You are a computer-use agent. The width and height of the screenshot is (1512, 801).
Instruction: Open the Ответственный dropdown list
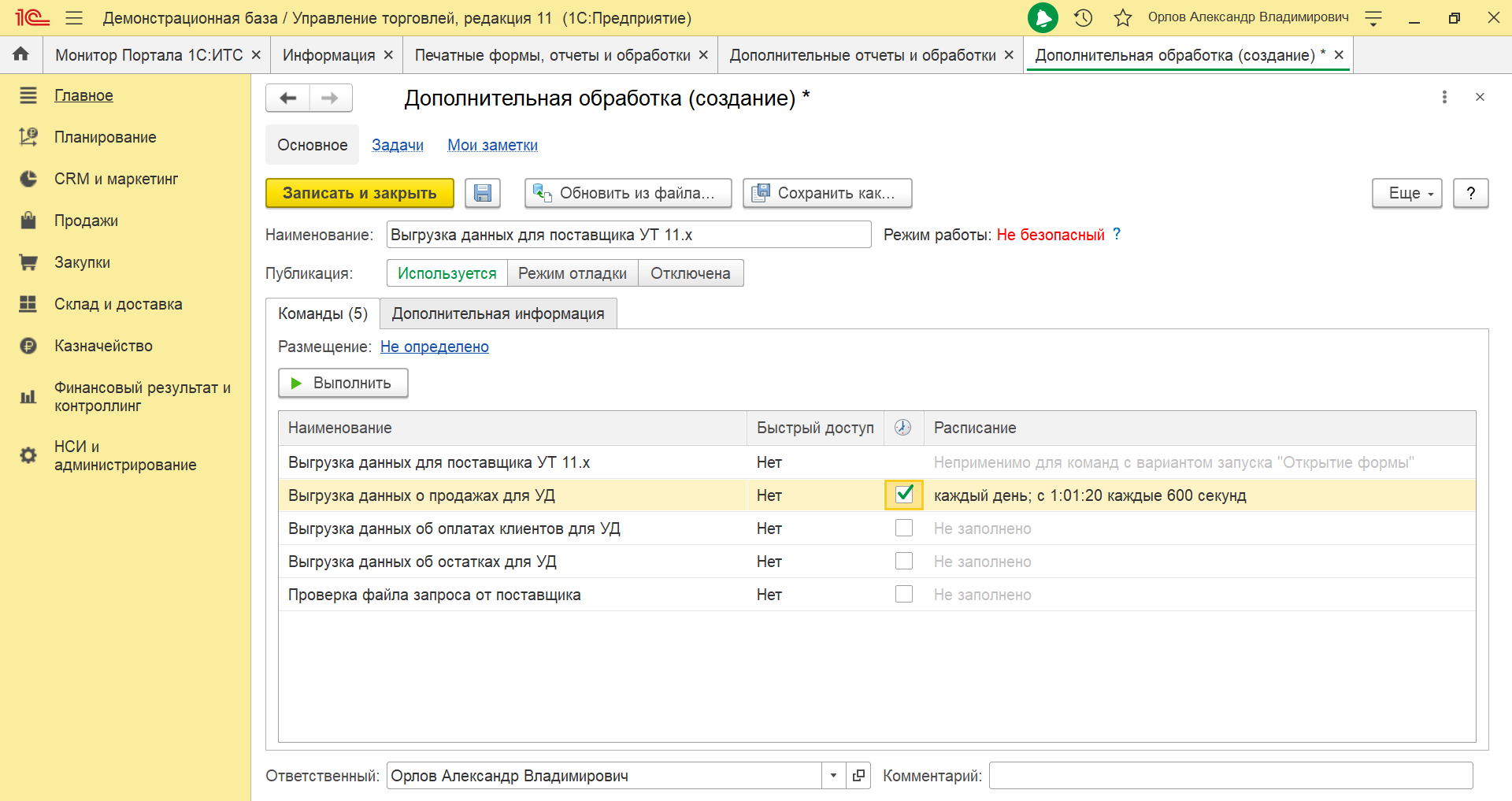pos(833,776)
